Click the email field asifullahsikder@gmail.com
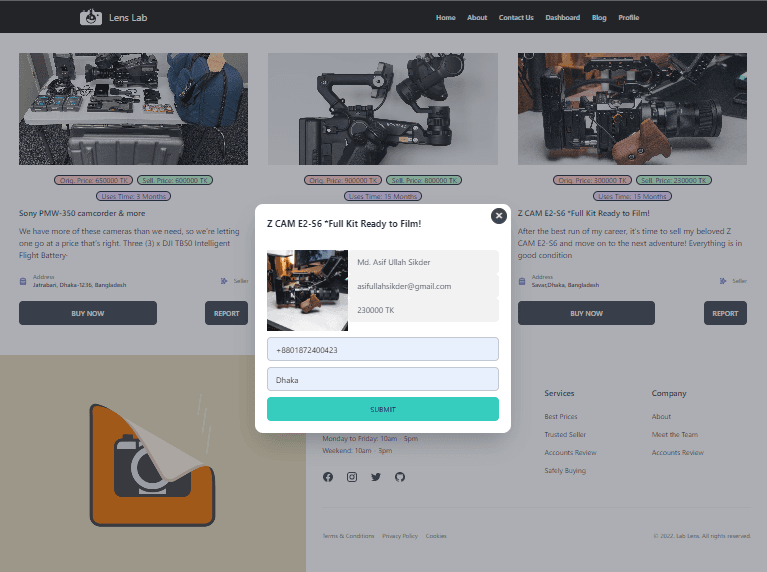 pos(424,286)
